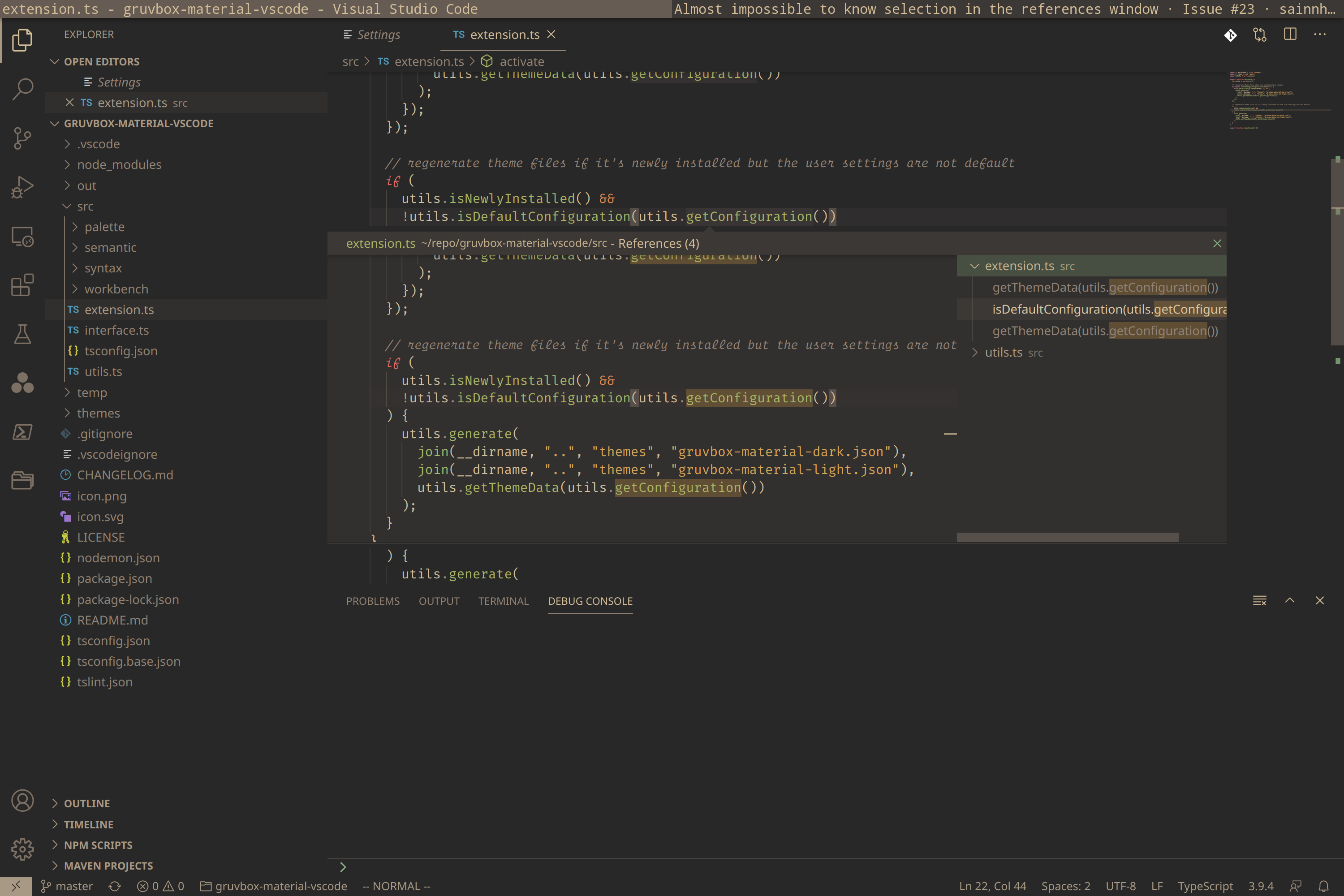This screenshot has height=896, width=1344.
Task: Split the editor using the split icon
Action: pos(1289,34)
